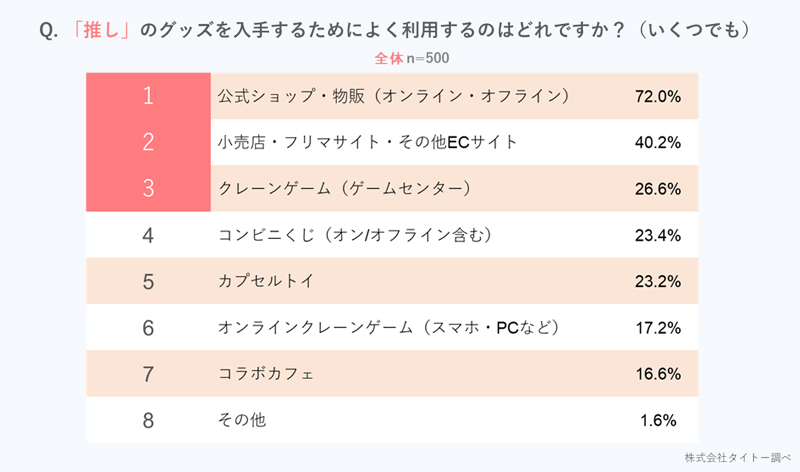800x472 pixels.
Task: Click the 26.6% percentage value
Action: [658, 188]
